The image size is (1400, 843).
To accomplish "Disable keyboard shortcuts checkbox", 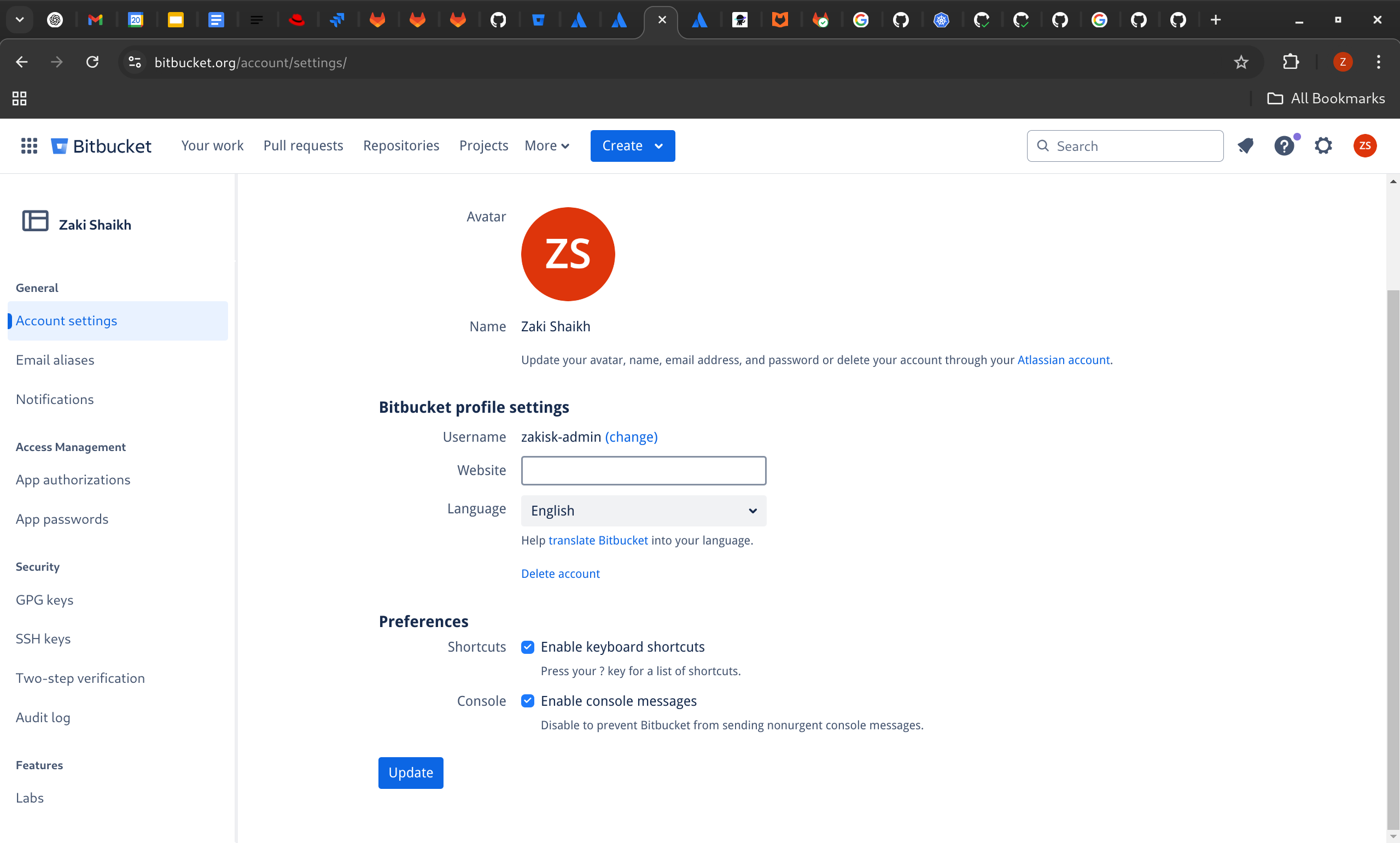I will click(528, 647).
